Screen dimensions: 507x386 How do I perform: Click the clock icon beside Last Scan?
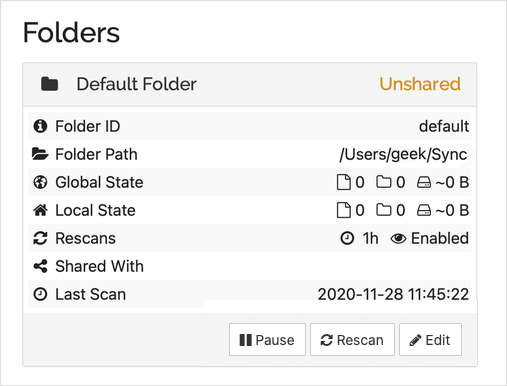[x=40, y=294]
